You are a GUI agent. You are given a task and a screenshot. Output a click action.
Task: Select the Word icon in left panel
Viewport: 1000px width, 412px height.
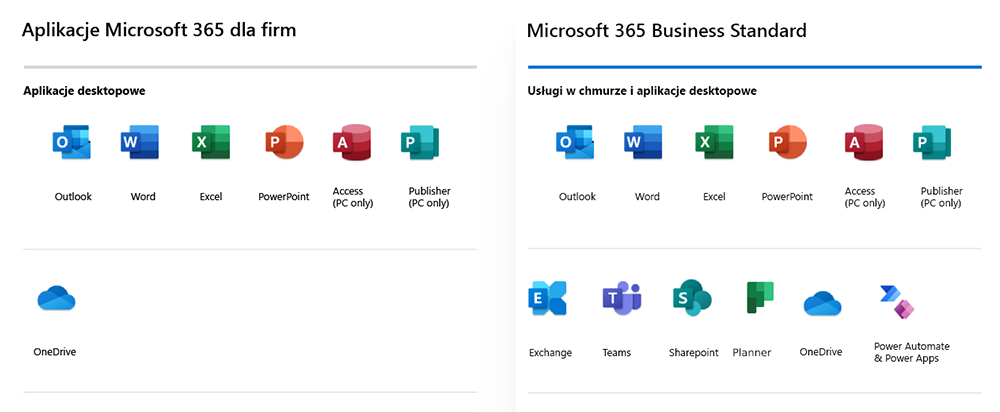pos(140,142)
